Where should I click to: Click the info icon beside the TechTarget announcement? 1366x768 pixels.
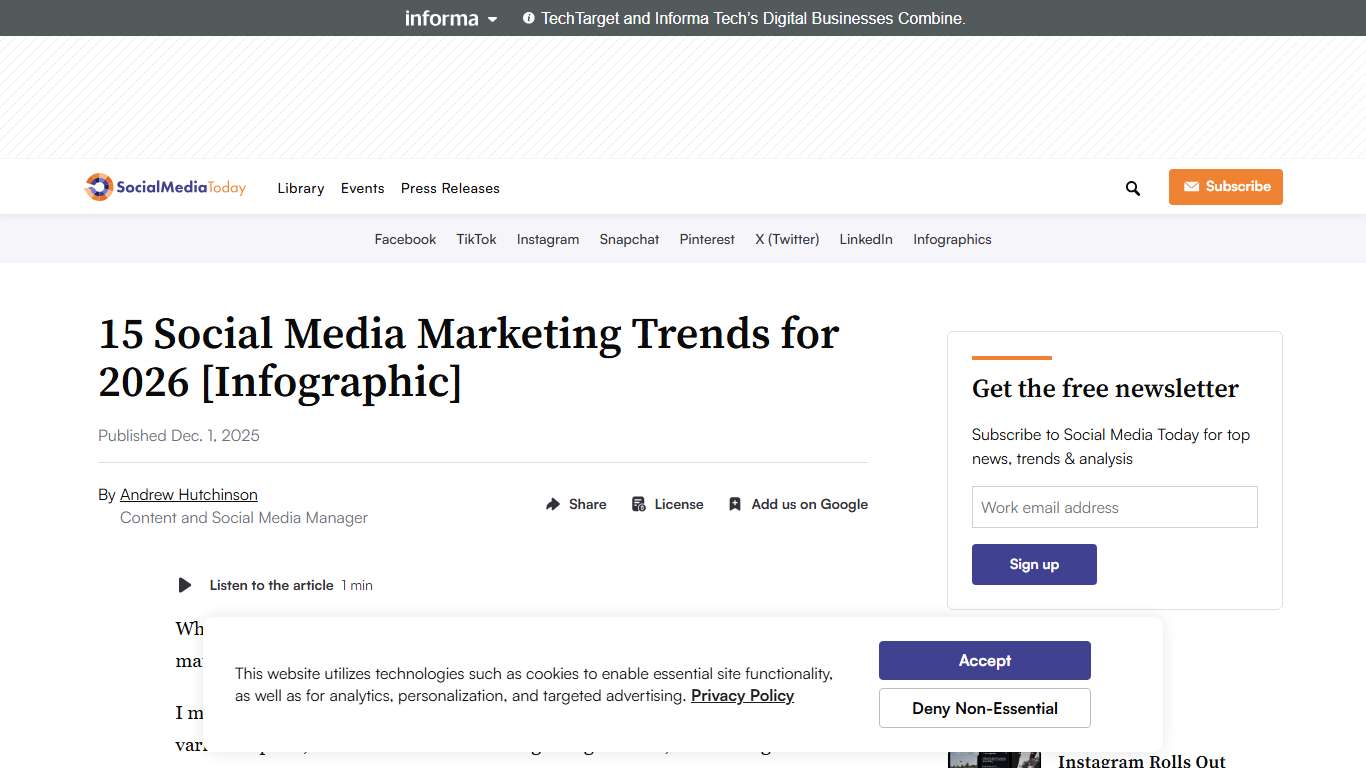pyautogui.click(x=528, y=17)
